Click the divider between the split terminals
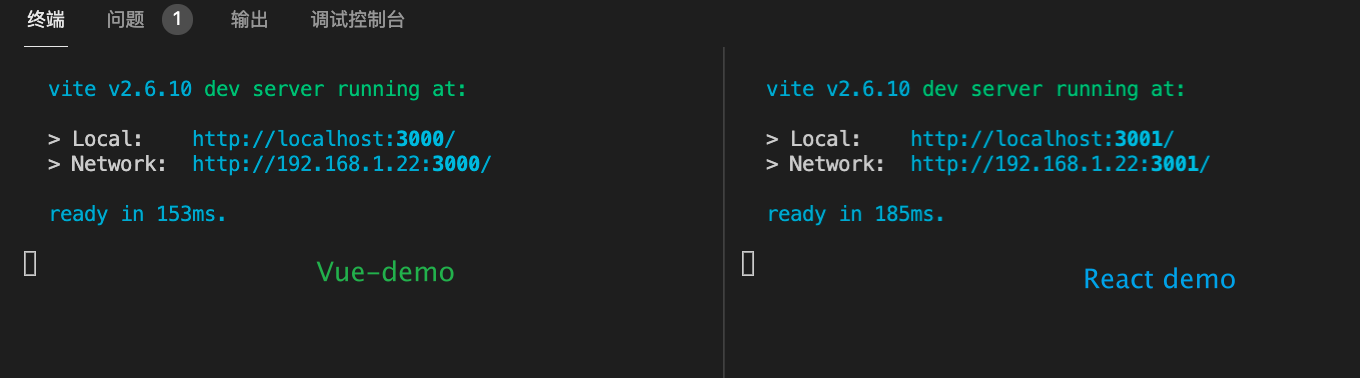The image size is (1360, 378). pos(723,212)
